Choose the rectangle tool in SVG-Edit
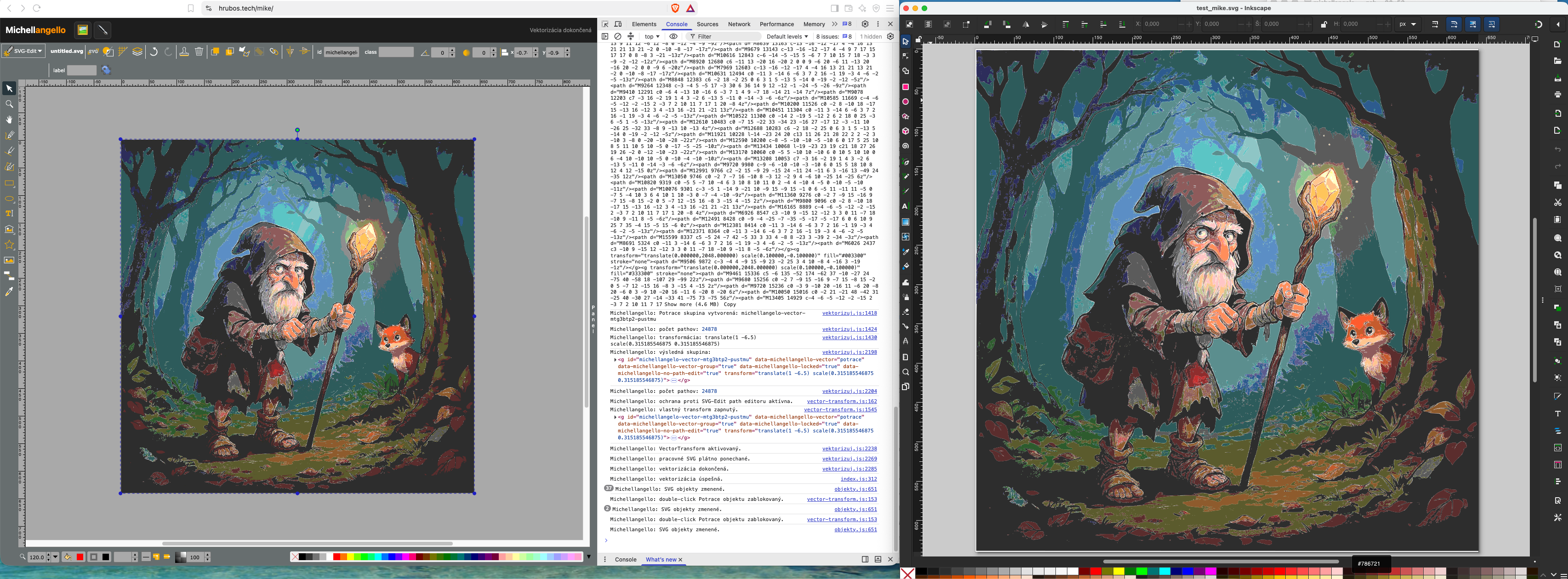This screenshot has width=1568, height=579. click(x=9, y=183)
